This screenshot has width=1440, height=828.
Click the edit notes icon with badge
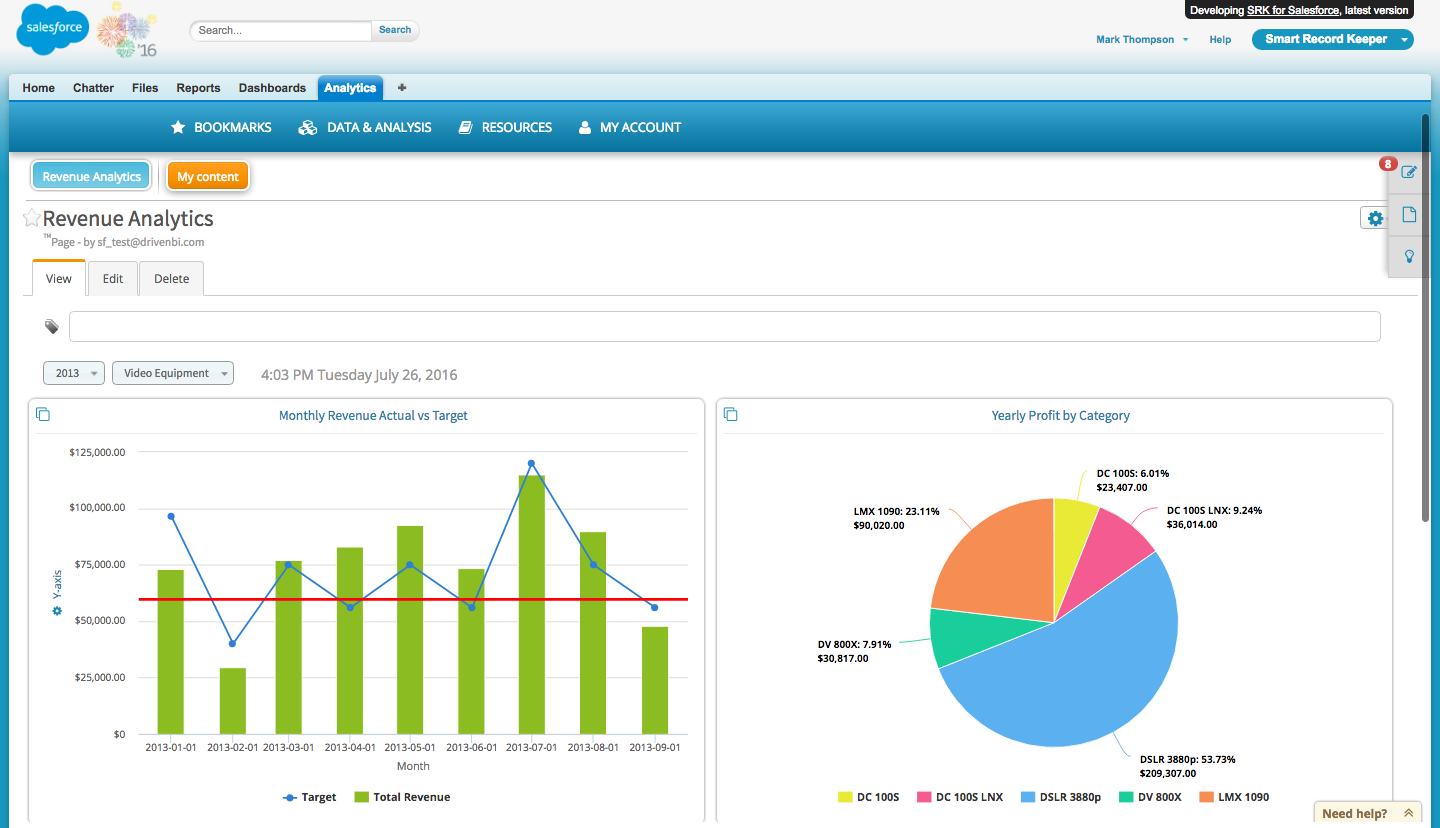tap(1409, 172)
